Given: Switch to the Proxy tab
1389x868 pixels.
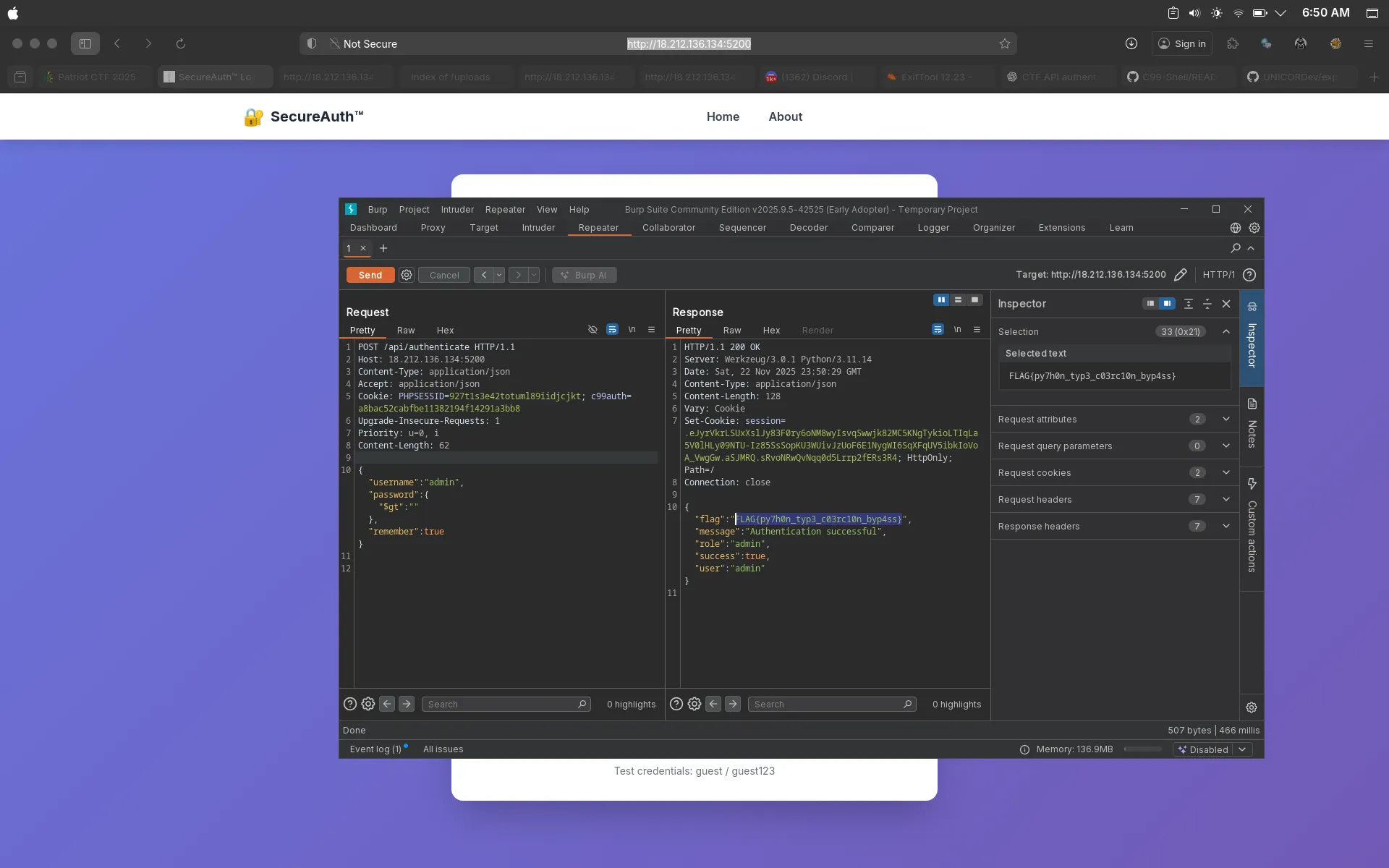Looking at the screenshot, I should click(433, 228).
